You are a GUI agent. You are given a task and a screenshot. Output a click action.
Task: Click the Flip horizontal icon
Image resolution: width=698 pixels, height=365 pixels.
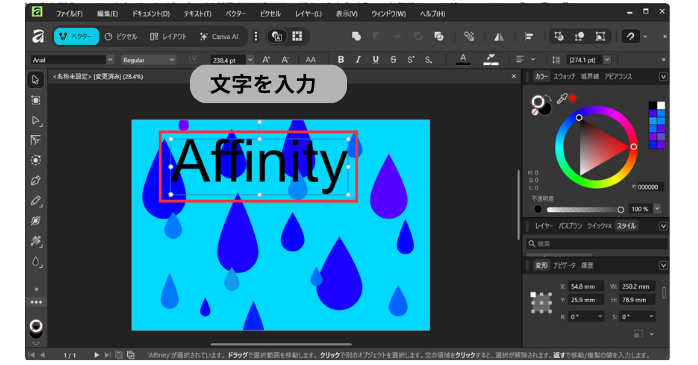point(499,37)
